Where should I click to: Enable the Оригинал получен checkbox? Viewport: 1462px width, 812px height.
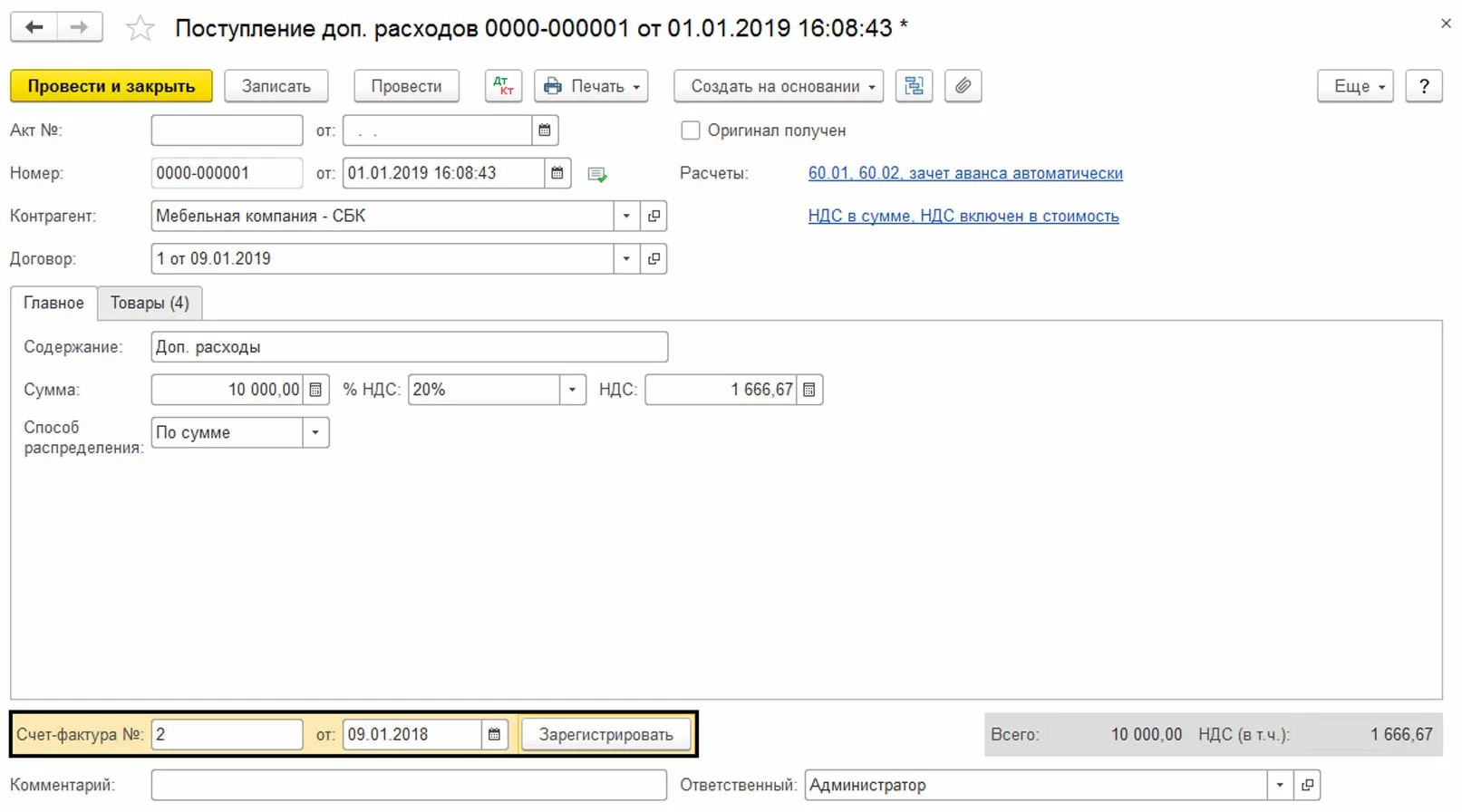pyautogui.click(x=691, y=130)
